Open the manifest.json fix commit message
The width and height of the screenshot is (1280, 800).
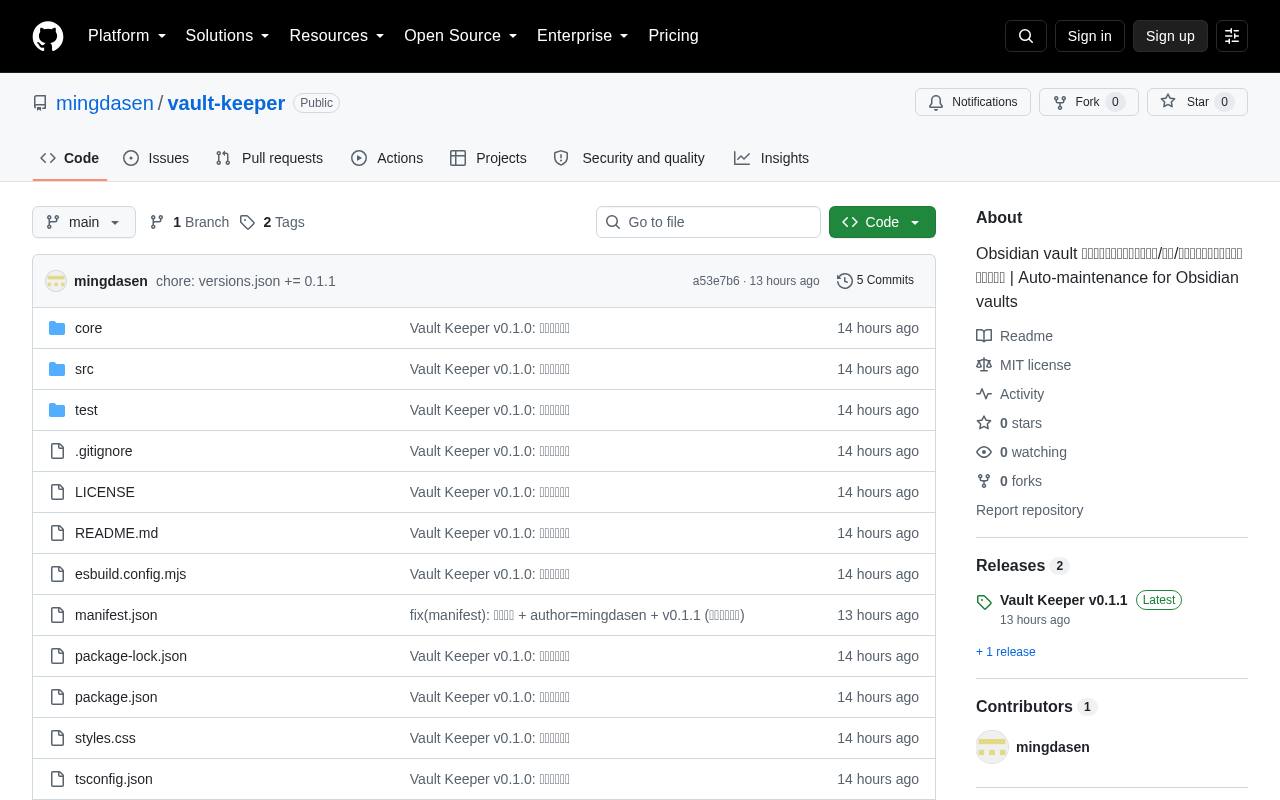[577, 615]
